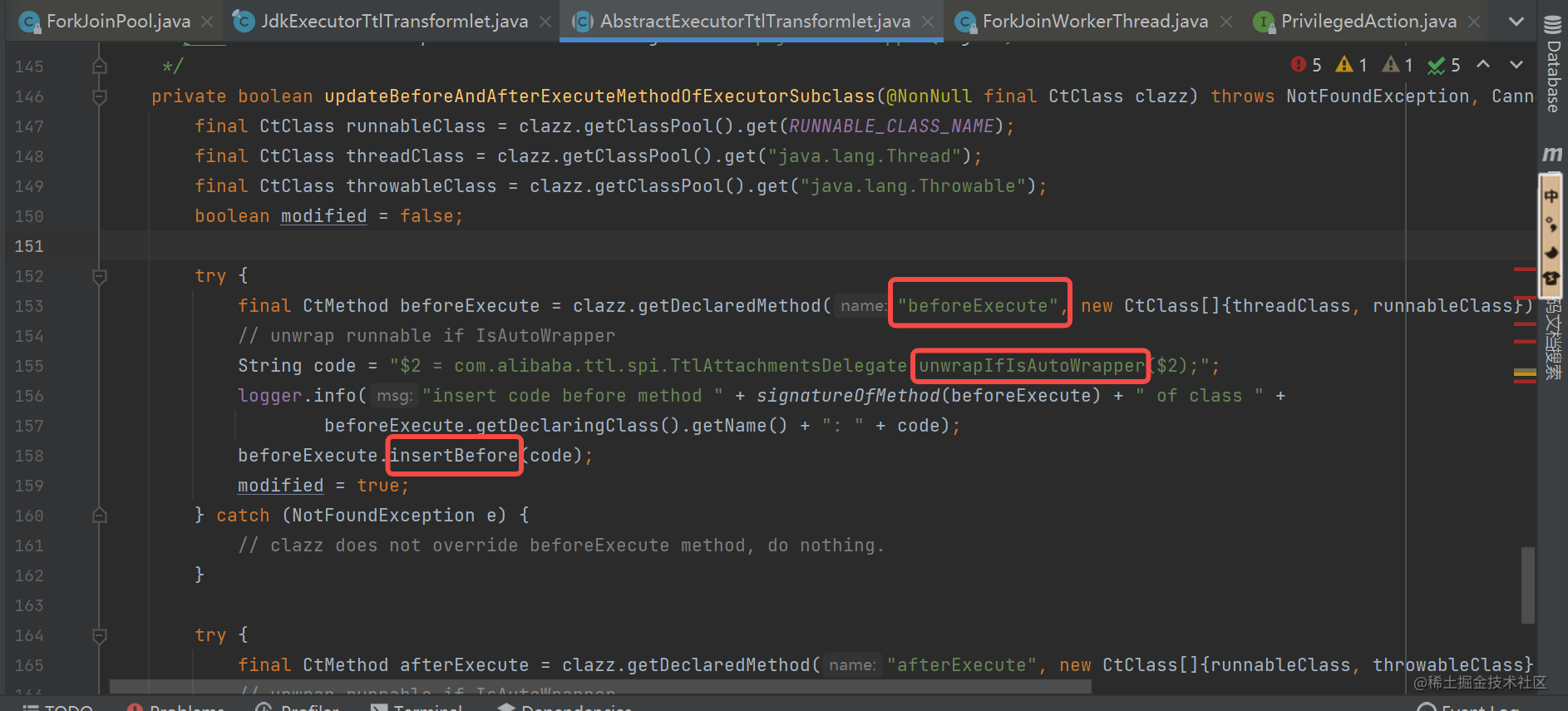Click the unwrap runnable comment on line 154

point(427,336)
